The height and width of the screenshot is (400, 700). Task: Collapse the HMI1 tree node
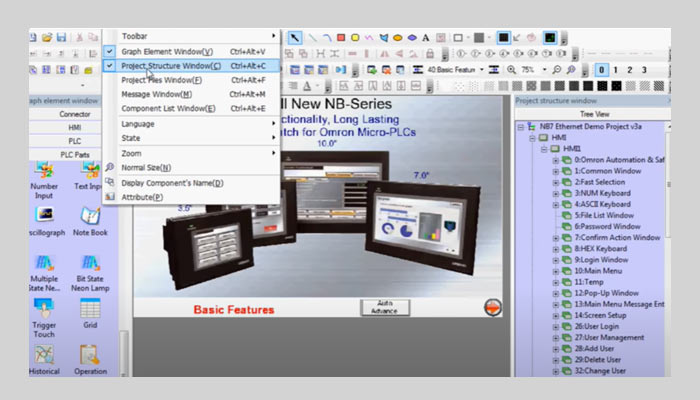544,149
